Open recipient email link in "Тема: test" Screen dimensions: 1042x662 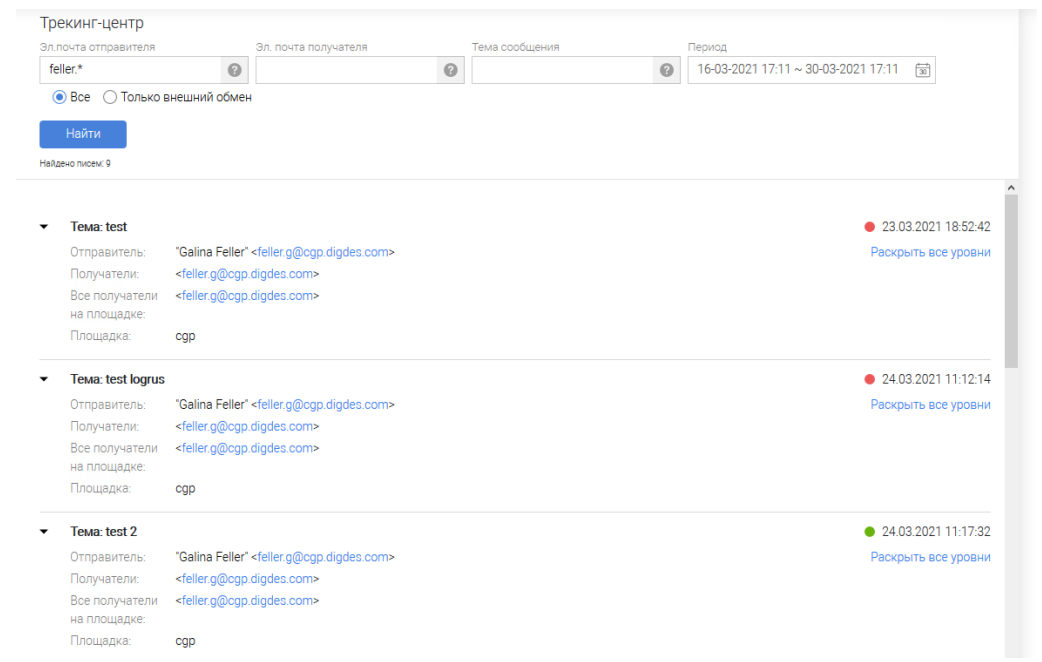[247, 274]
